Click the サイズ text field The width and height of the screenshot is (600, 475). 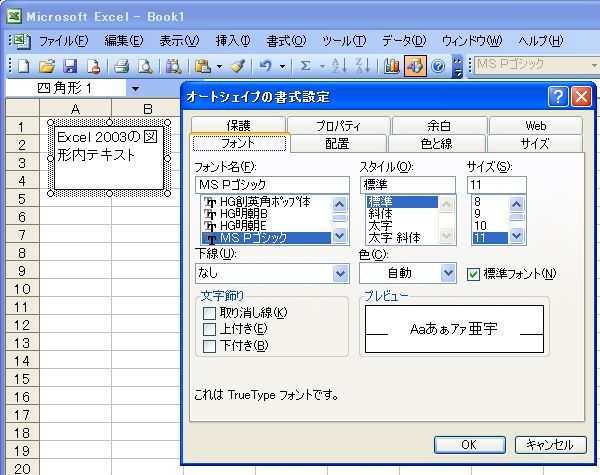[x=497, y=185]
